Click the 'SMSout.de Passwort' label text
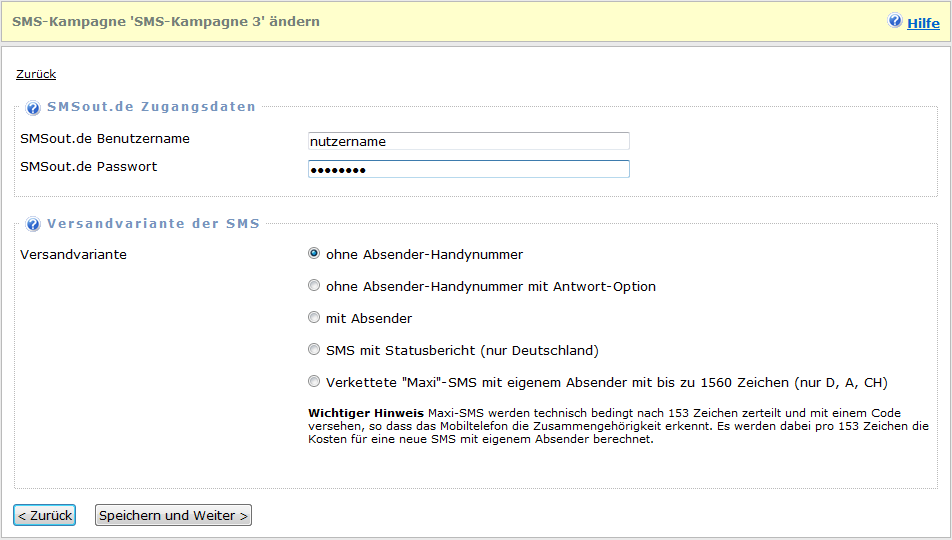The height and width of the screenshot is (540, 952). coord(89,167)
